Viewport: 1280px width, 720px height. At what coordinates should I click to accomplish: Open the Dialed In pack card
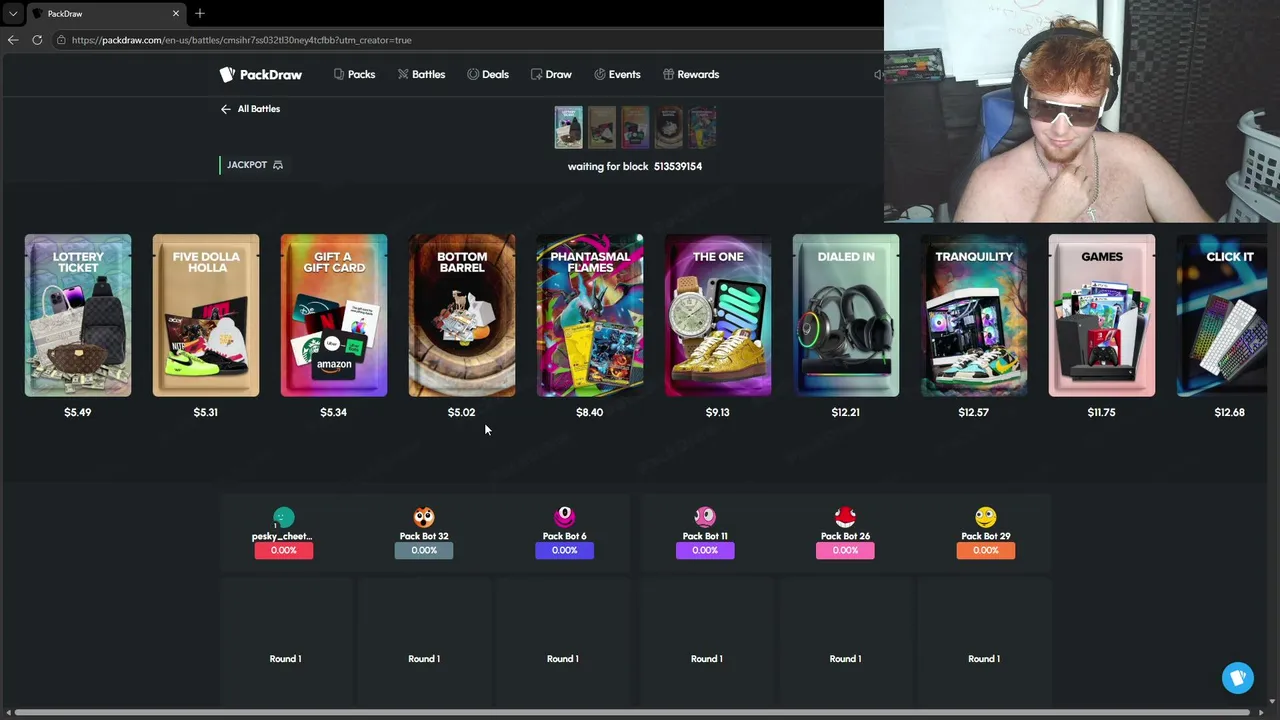[x=846, y=315]
